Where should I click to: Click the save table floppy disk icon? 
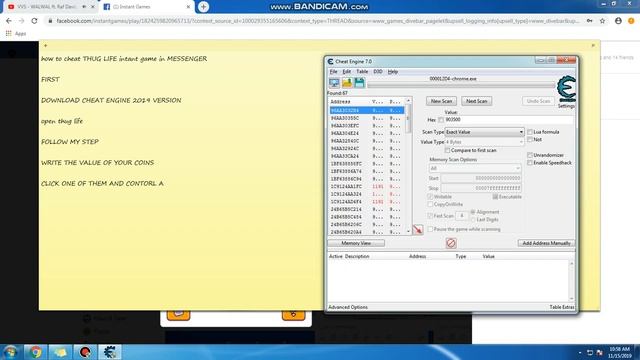click(359, 83)
